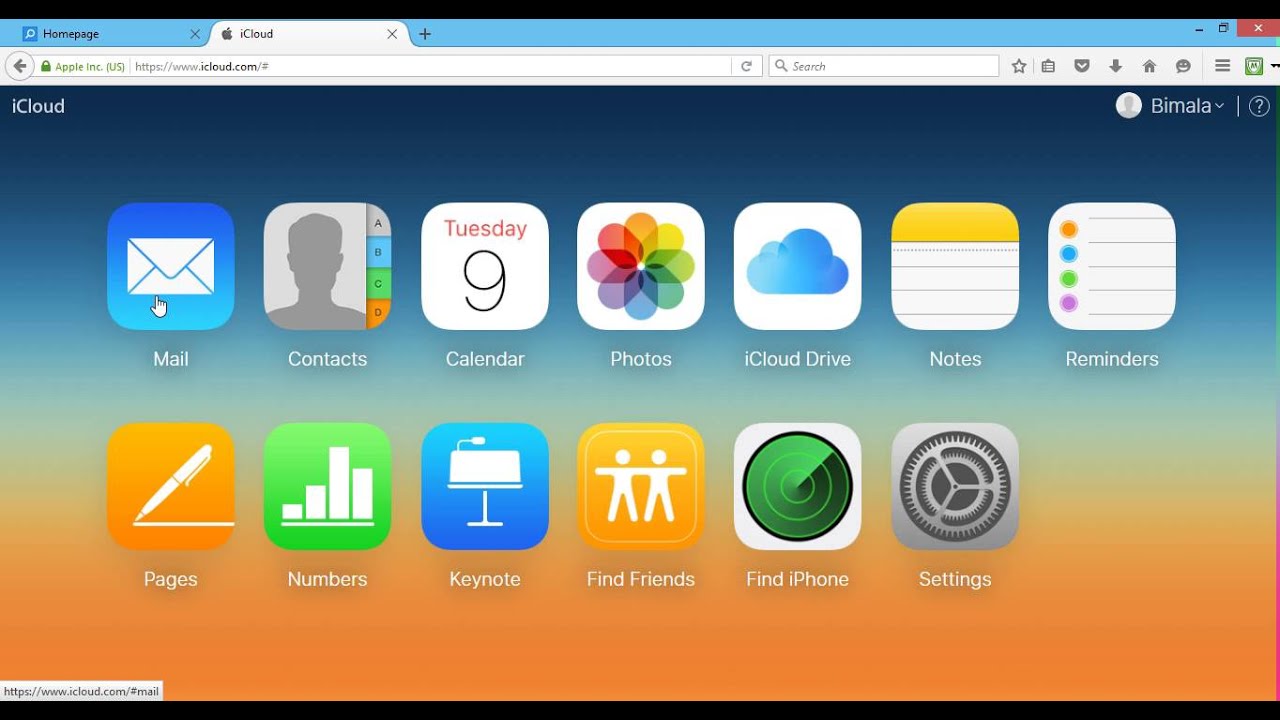This screenshot has height=720, width=1280.
Task: Click the iCloud help question mark icon
Action: [x=1259, y=106]
